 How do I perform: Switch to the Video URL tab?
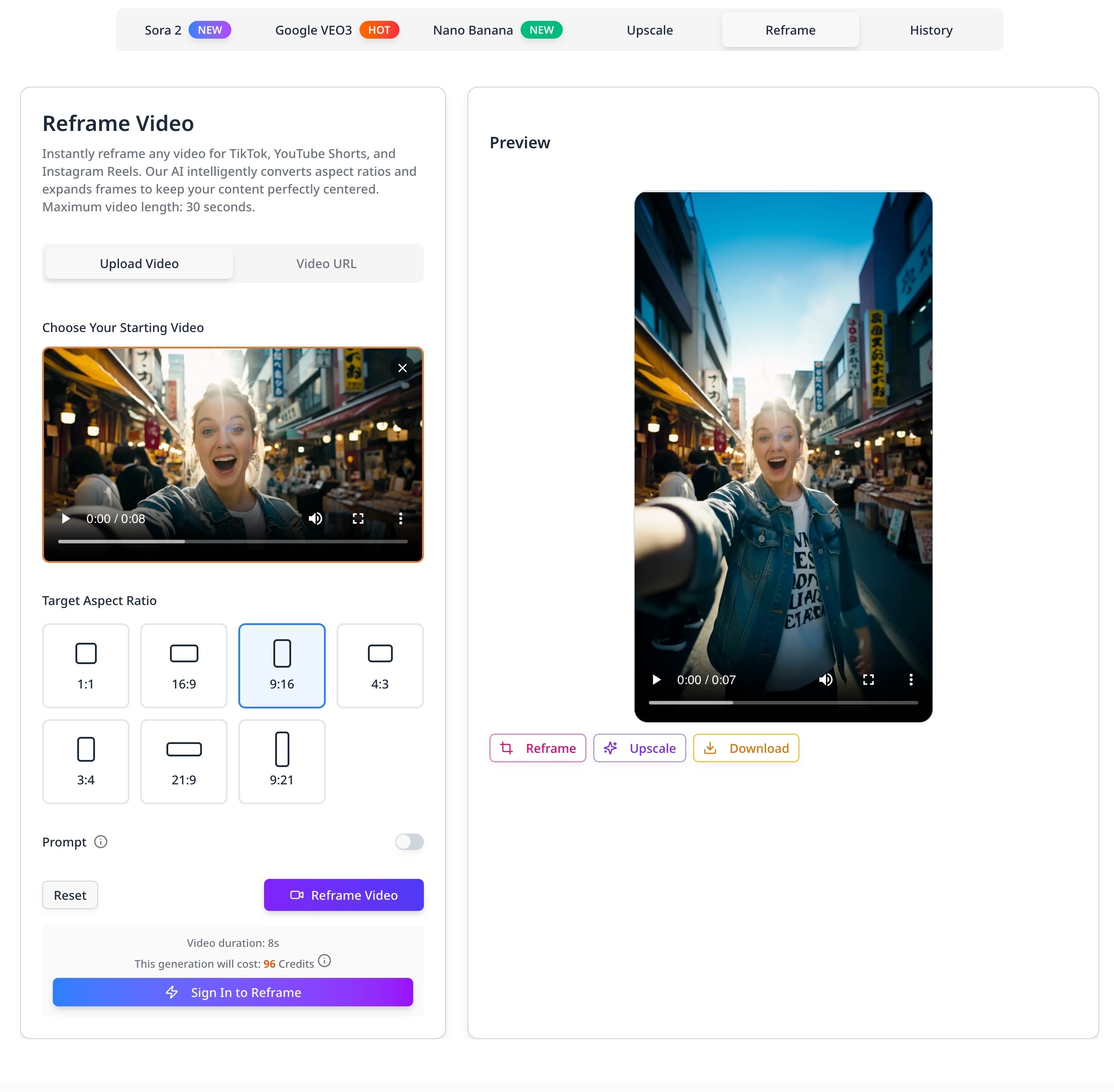pyautogui.click(x=326, y=263)
